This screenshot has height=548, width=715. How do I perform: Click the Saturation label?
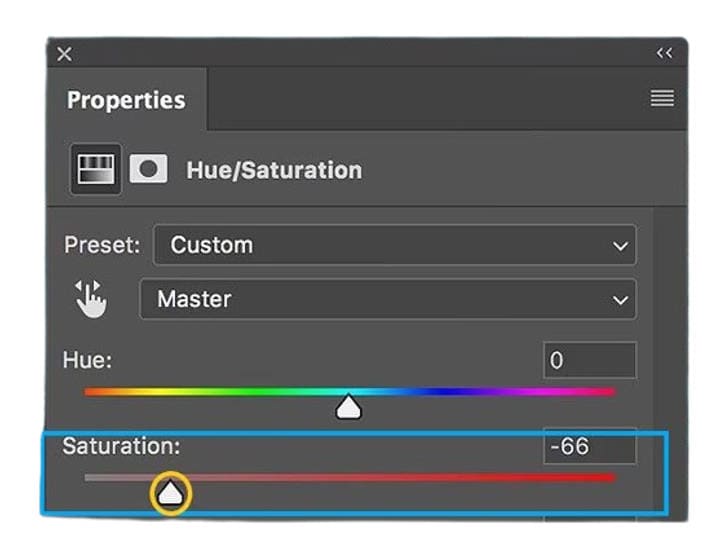[x=121, y=446]
